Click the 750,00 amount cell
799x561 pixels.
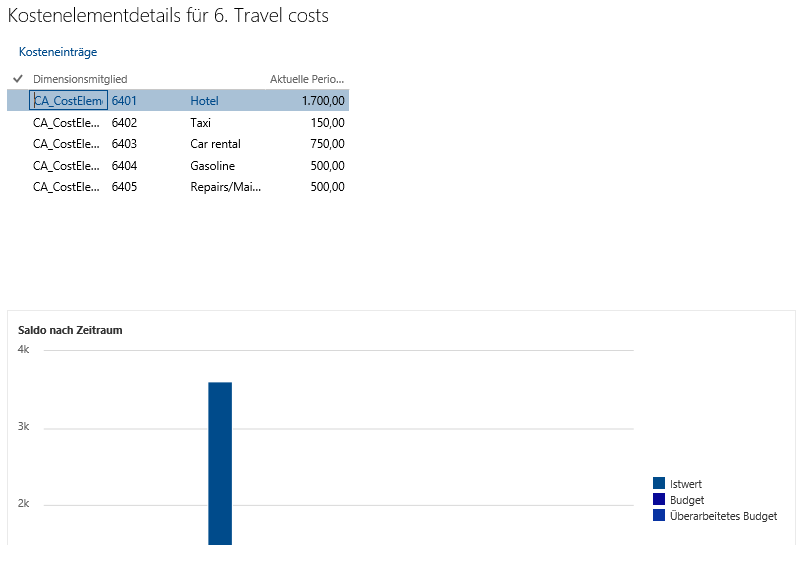[327, 144]
